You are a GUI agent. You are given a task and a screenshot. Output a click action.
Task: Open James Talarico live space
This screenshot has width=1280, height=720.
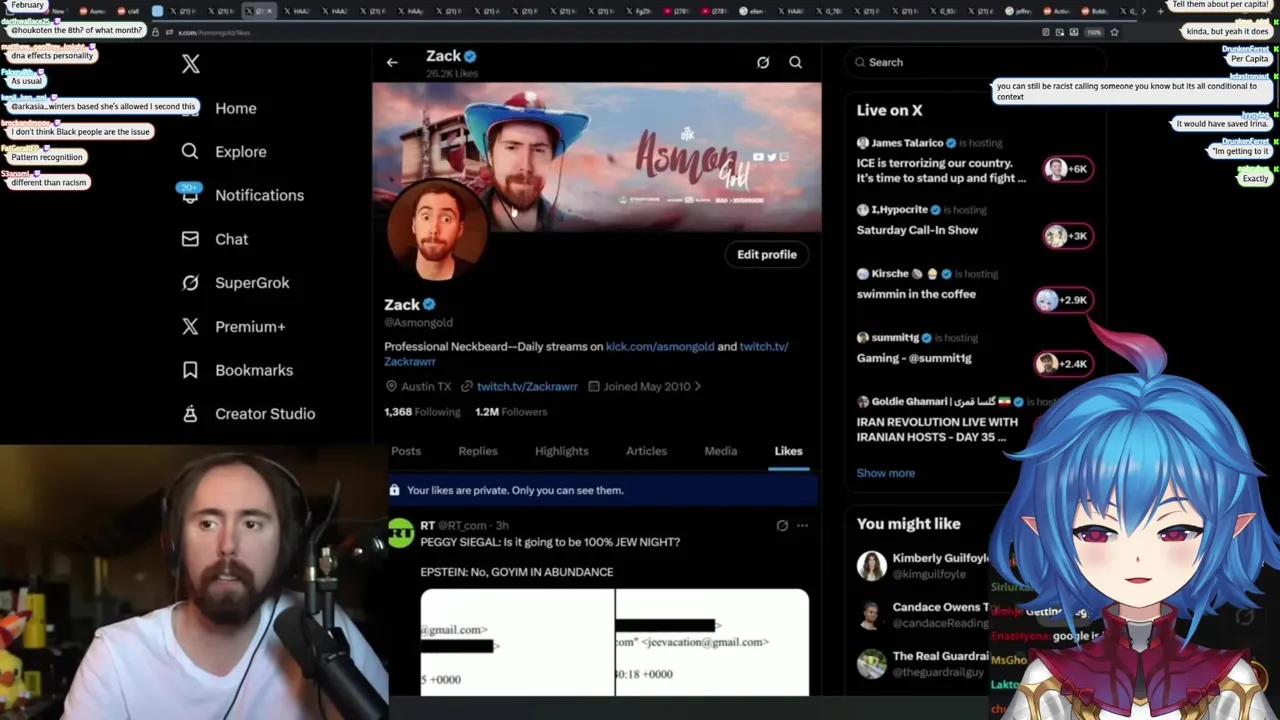pos(941,170)
